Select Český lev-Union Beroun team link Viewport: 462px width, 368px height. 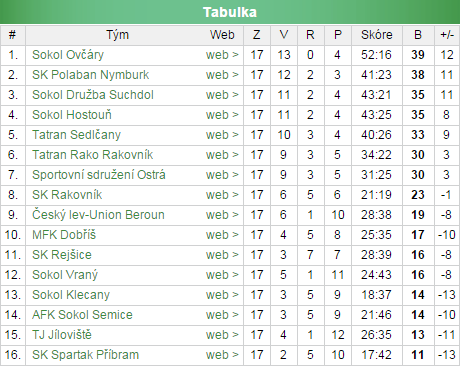pos(98,215)
